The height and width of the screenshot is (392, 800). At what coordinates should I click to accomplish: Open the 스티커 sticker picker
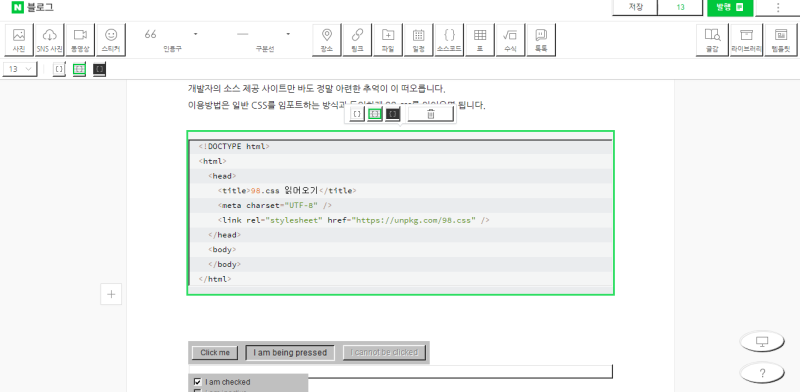click(111, 39)
